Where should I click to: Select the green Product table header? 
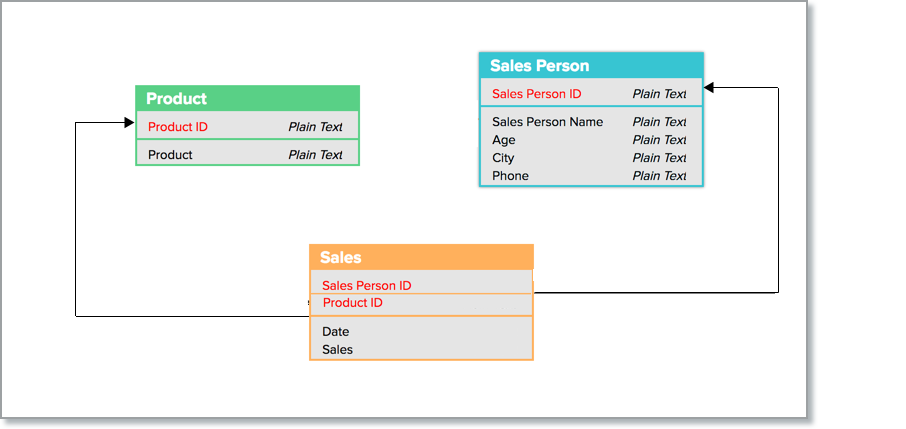pyautogui.click(x=247, y=99)
